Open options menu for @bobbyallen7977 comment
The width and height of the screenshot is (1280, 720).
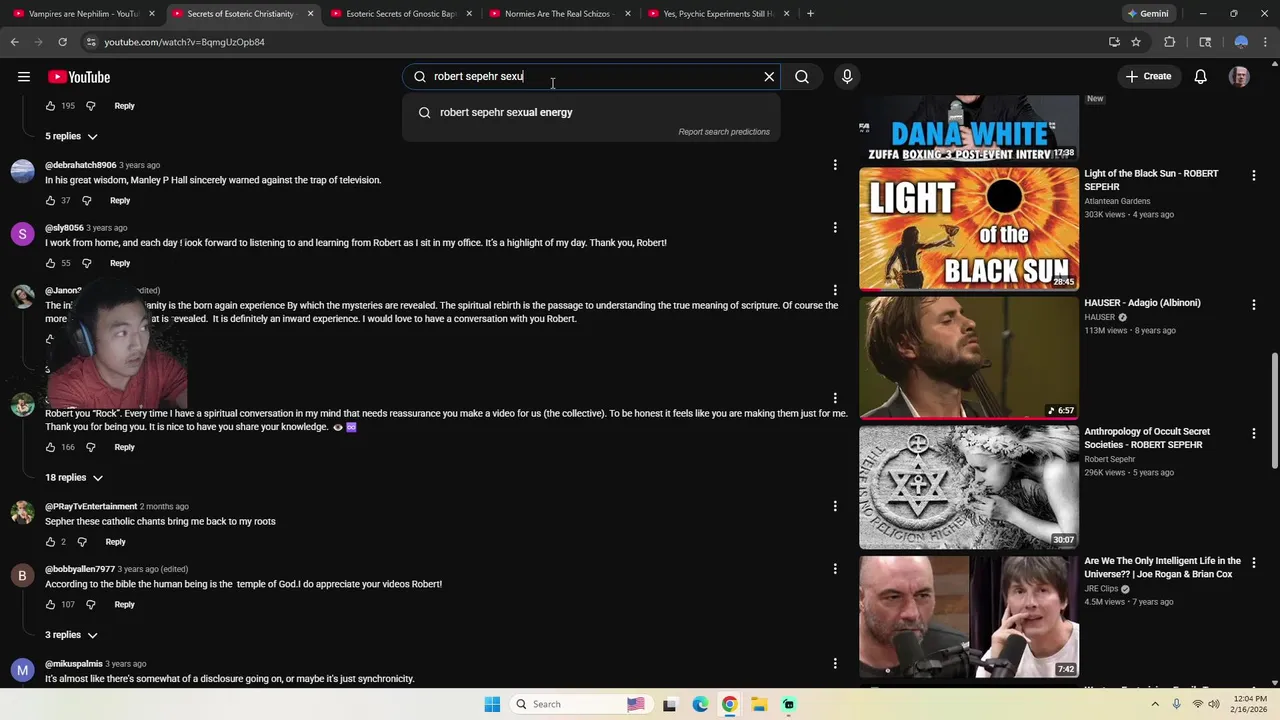click(x=835, y=569)
